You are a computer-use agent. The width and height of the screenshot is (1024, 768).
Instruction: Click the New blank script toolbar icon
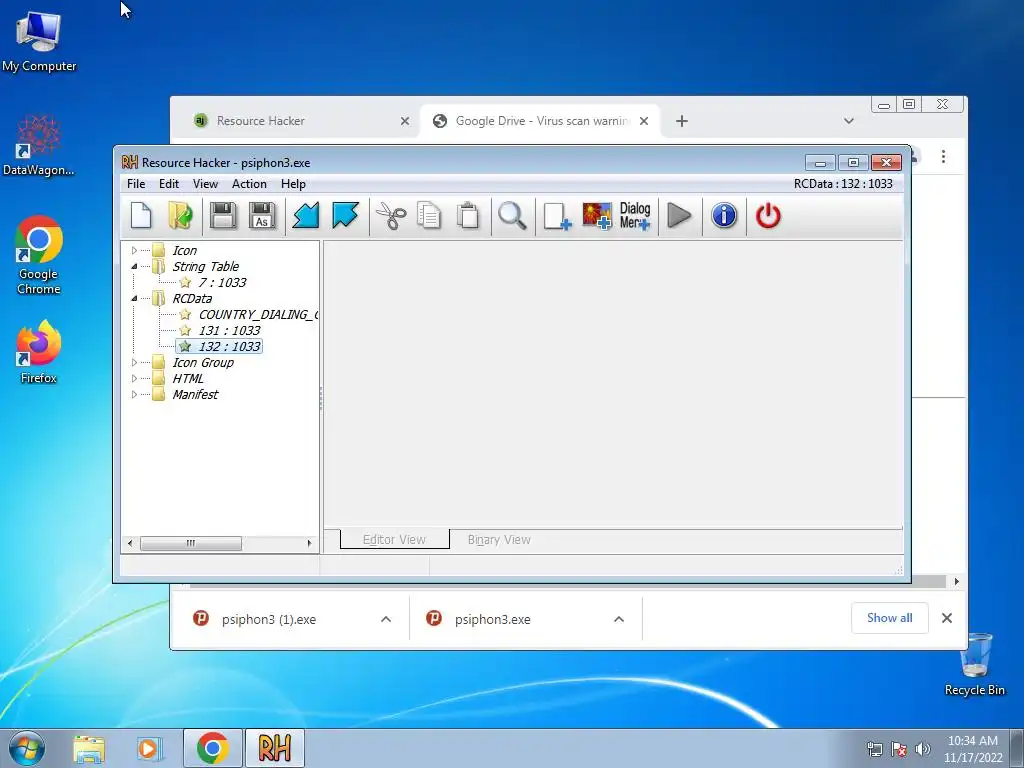[x=141, y=216]
